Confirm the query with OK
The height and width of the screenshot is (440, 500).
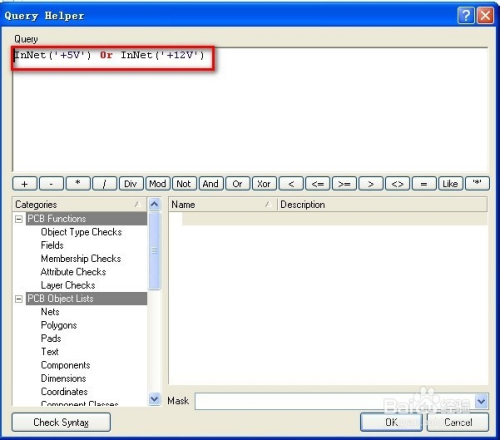point(391,422)
